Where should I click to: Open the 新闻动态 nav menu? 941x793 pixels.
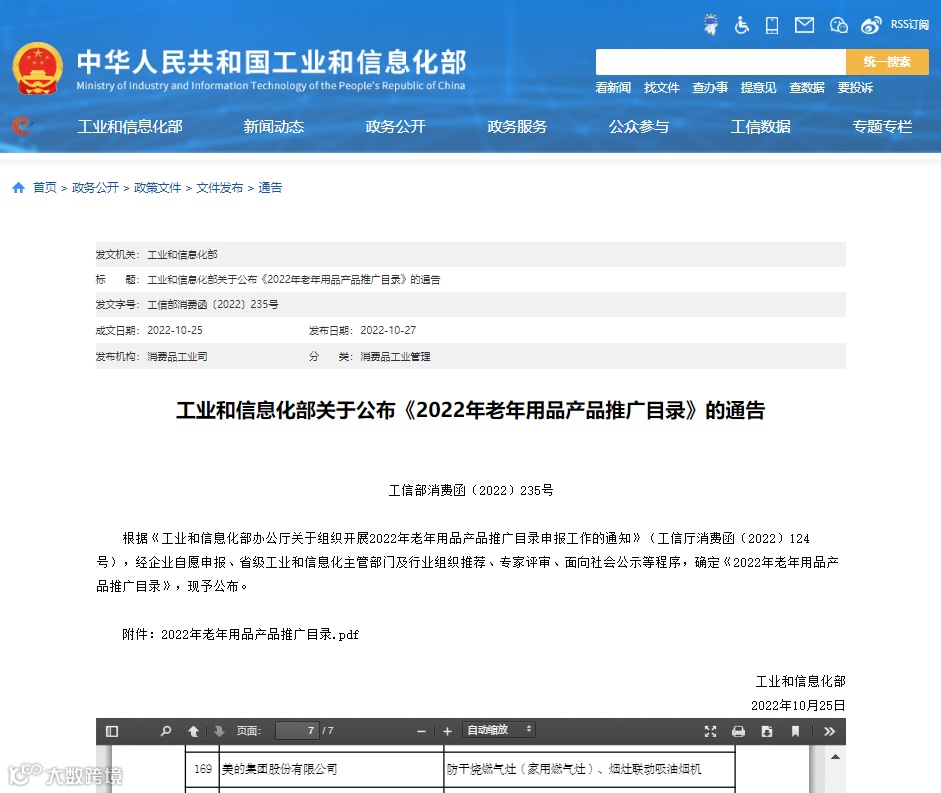[x=274, y=127]
